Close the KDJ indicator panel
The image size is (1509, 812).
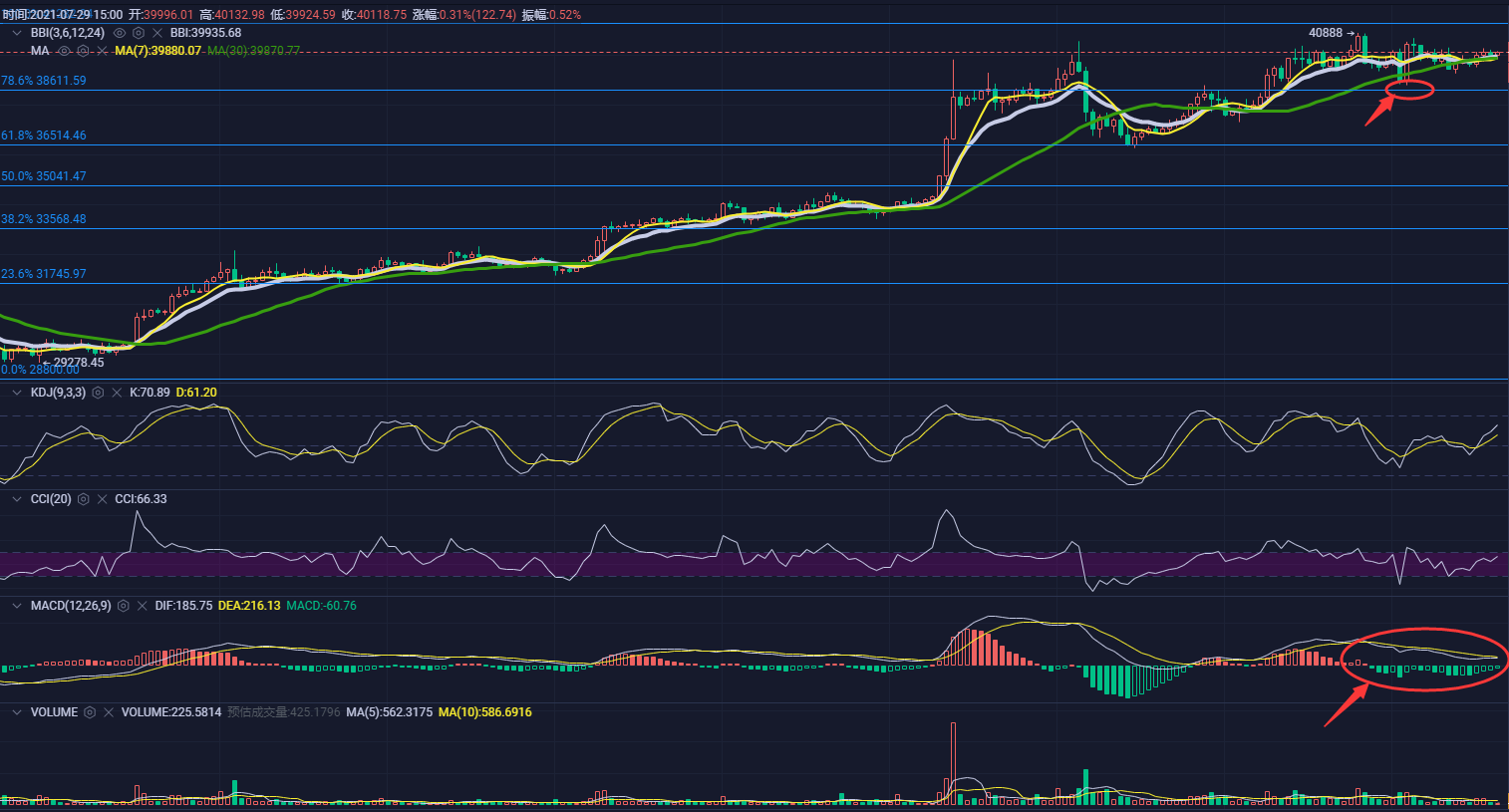(x=117, y=393)
